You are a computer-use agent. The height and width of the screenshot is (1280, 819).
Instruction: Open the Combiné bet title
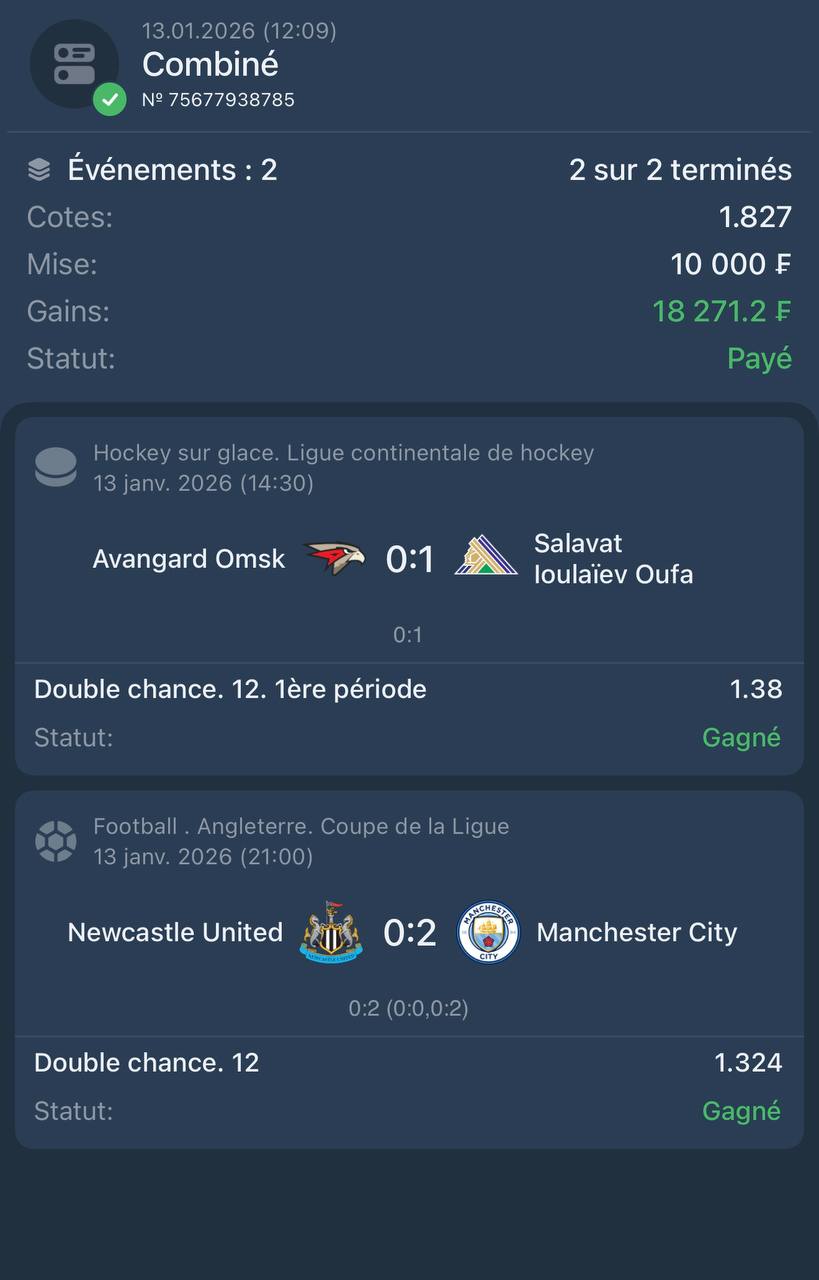pos(210,64)
